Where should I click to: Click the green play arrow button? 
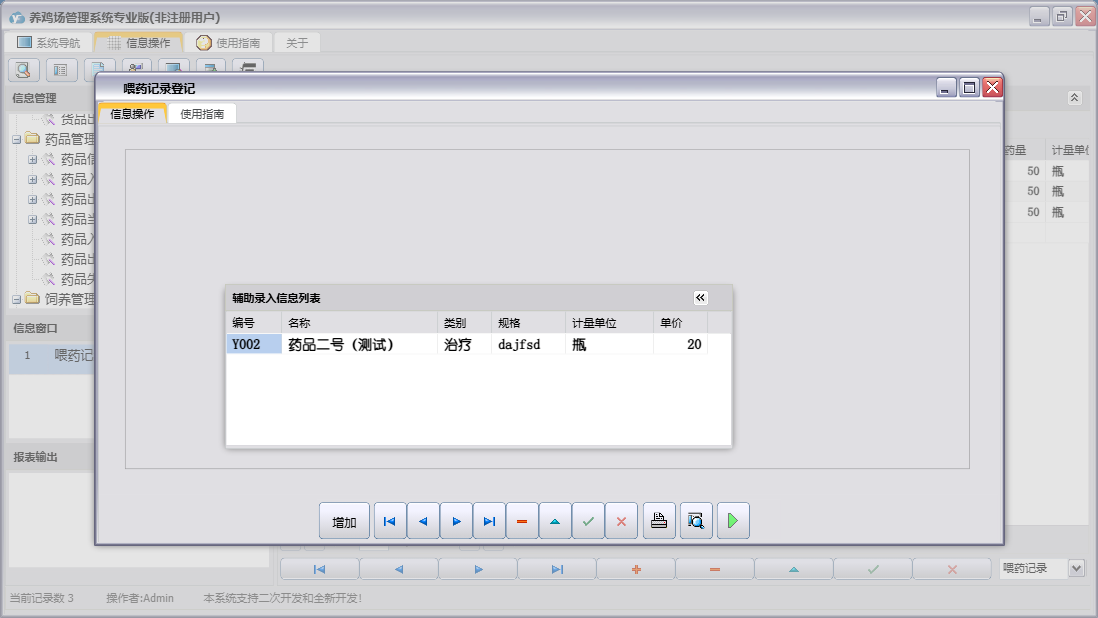tap(733, 521)
